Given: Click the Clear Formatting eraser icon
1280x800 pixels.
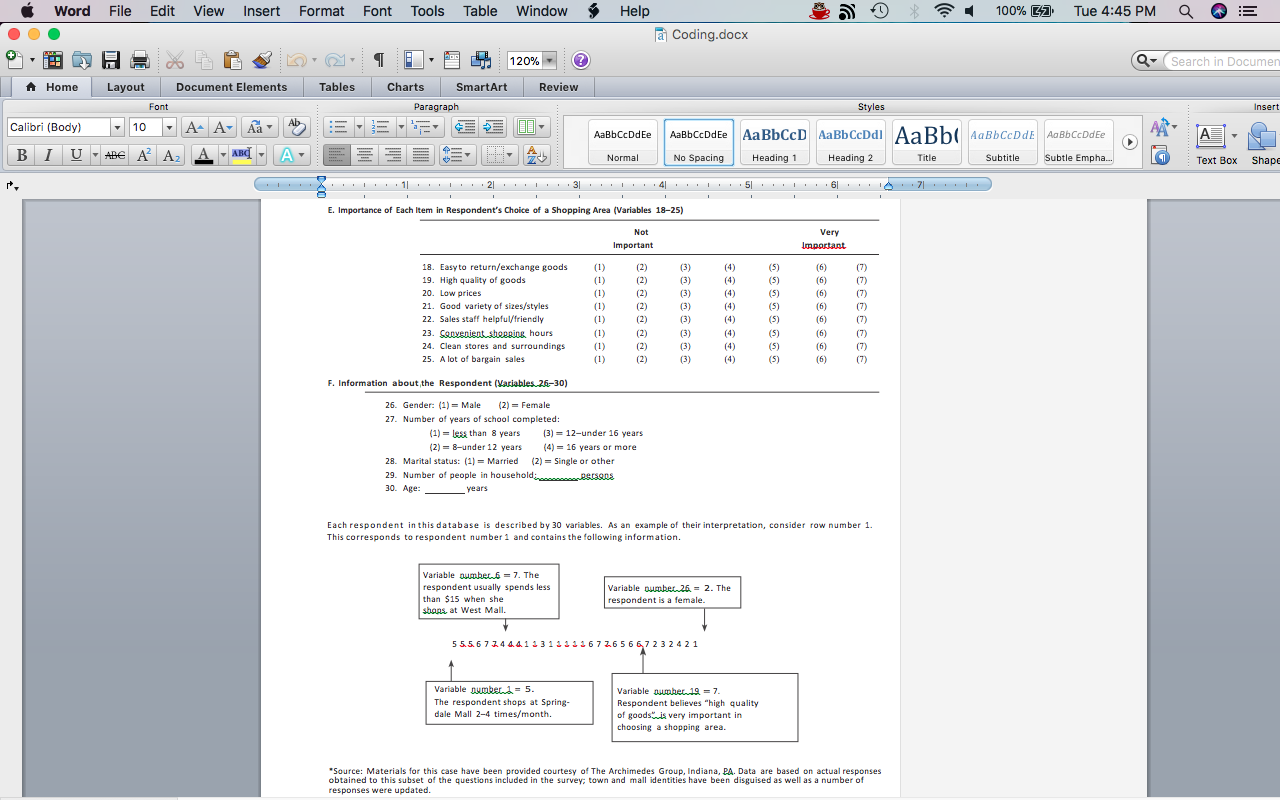Looking at the screenshot, I should coord(296,127).
